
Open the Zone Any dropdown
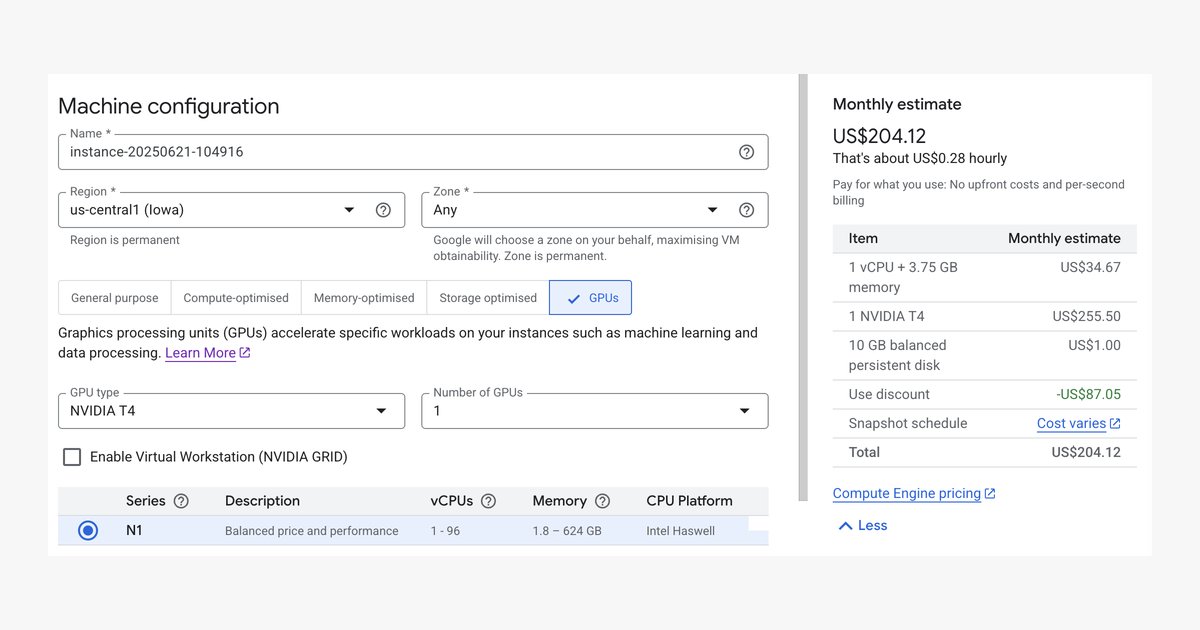click(594, 210)
